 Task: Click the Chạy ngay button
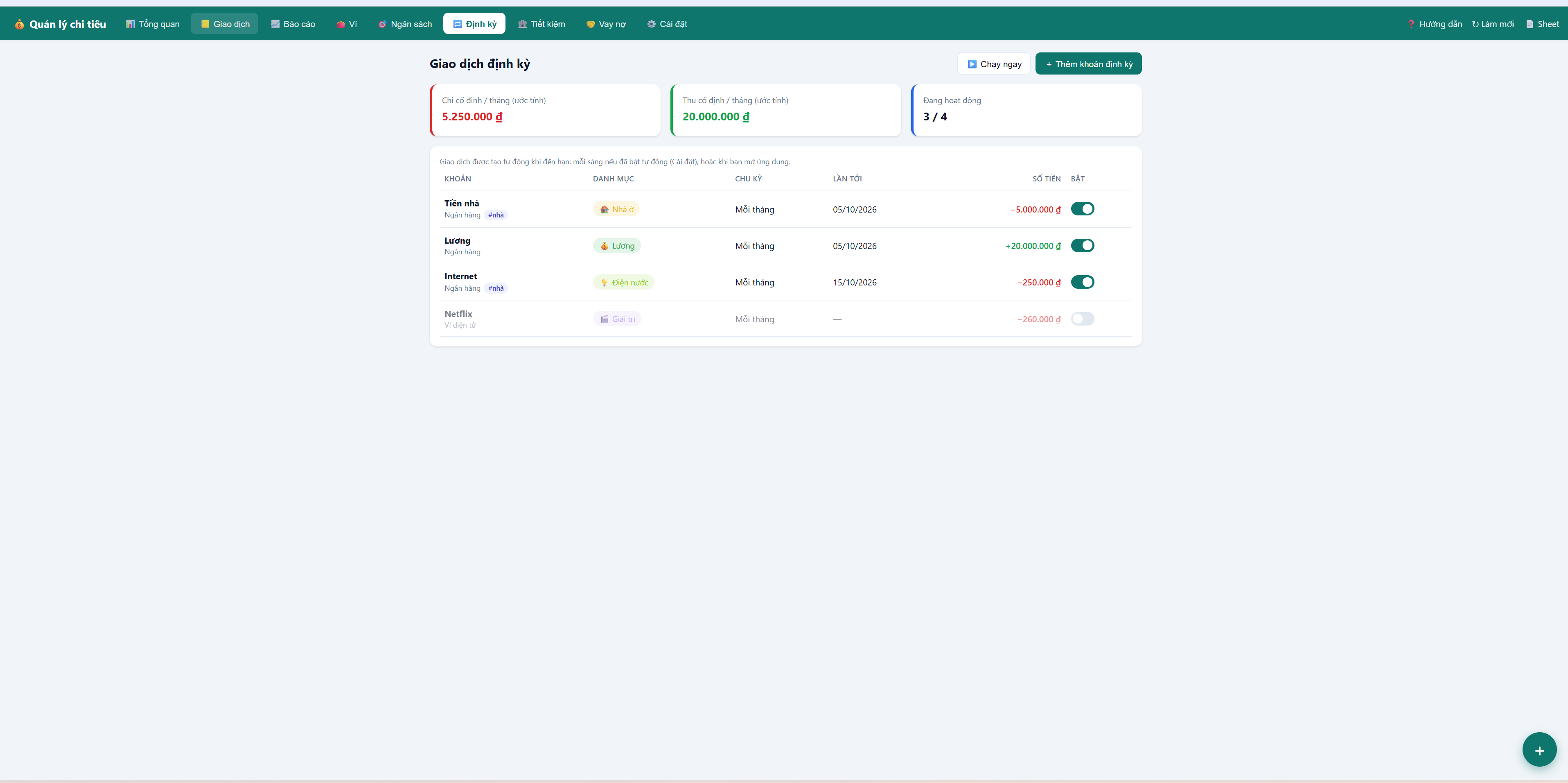pos(994,64)
